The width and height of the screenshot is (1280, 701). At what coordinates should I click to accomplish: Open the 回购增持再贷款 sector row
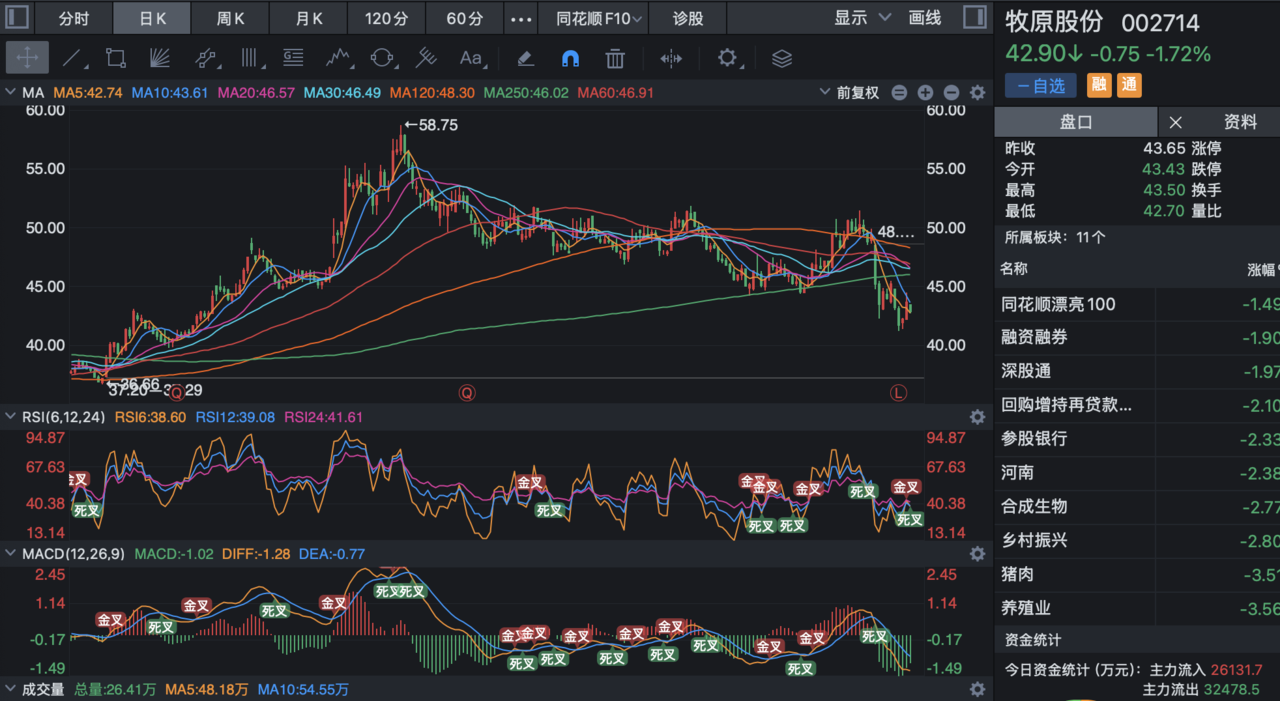point(1137,405)
